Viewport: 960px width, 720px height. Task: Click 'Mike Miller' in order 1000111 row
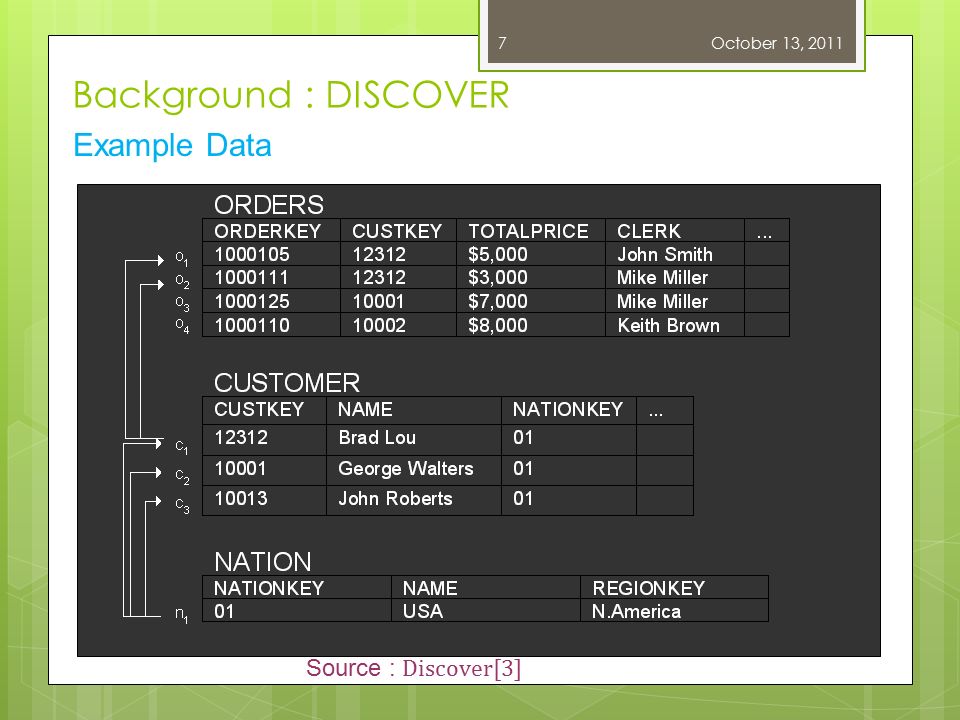(662, 277)
